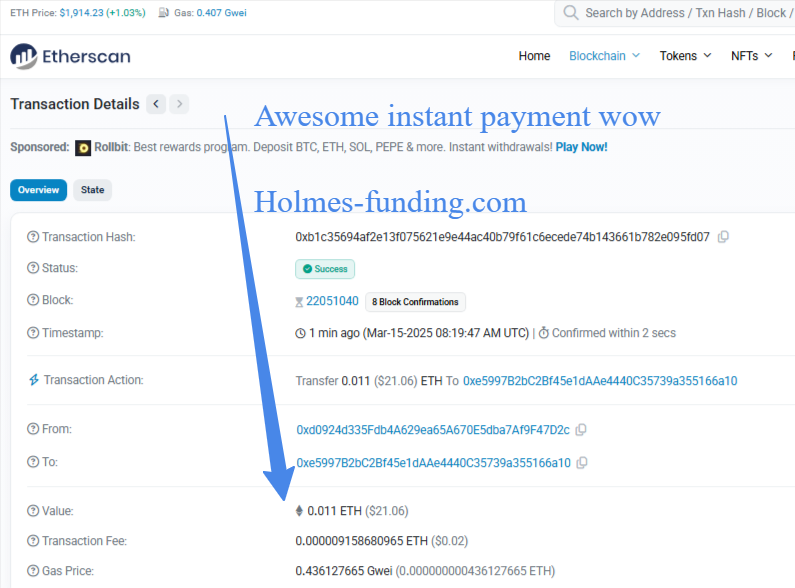The image size is (795, 588).
Task: Click the stopwatch icon near Confirmed
Action: point(544,333)
